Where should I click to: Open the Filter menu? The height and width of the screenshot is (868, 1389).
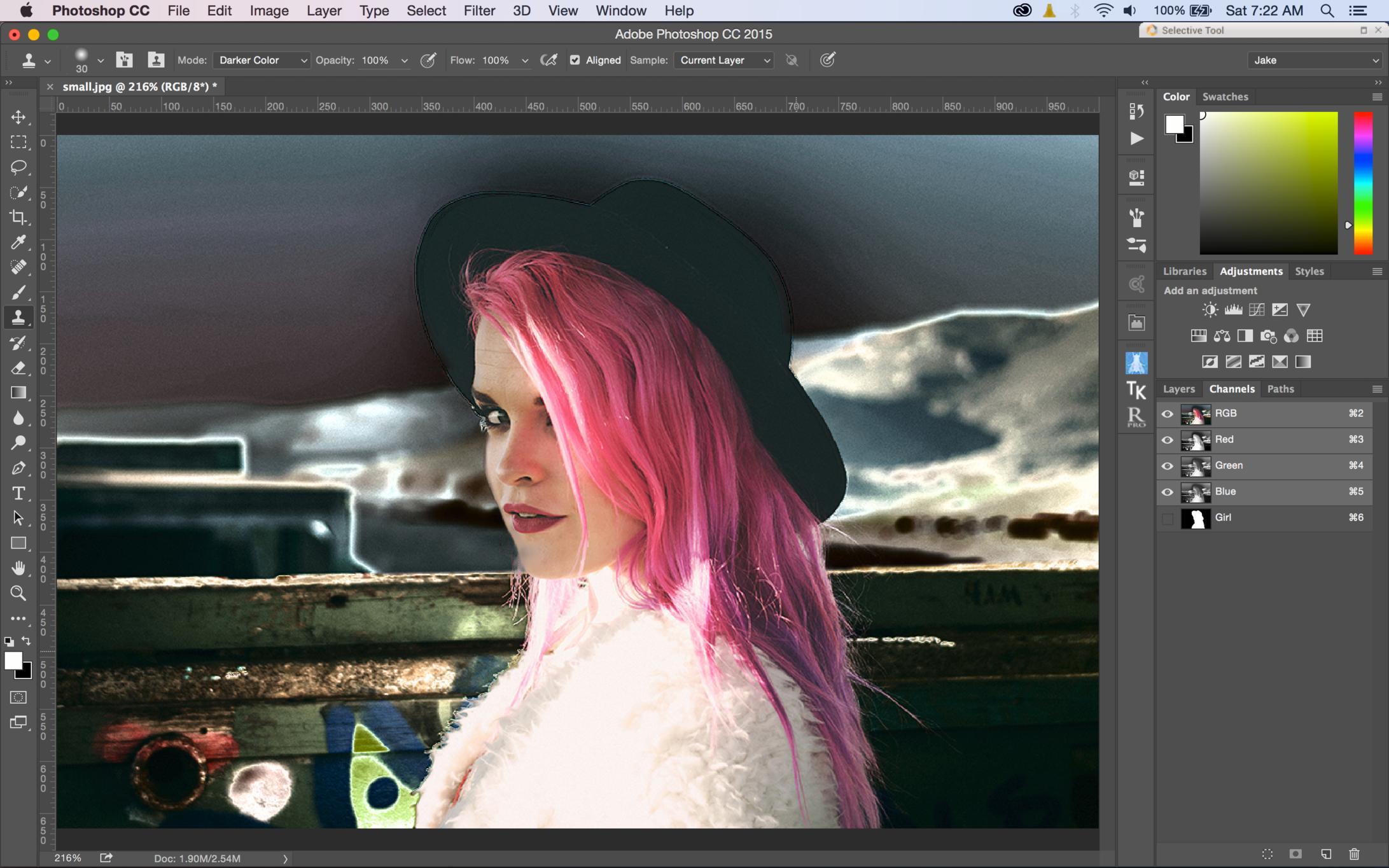tap(478, 11)
